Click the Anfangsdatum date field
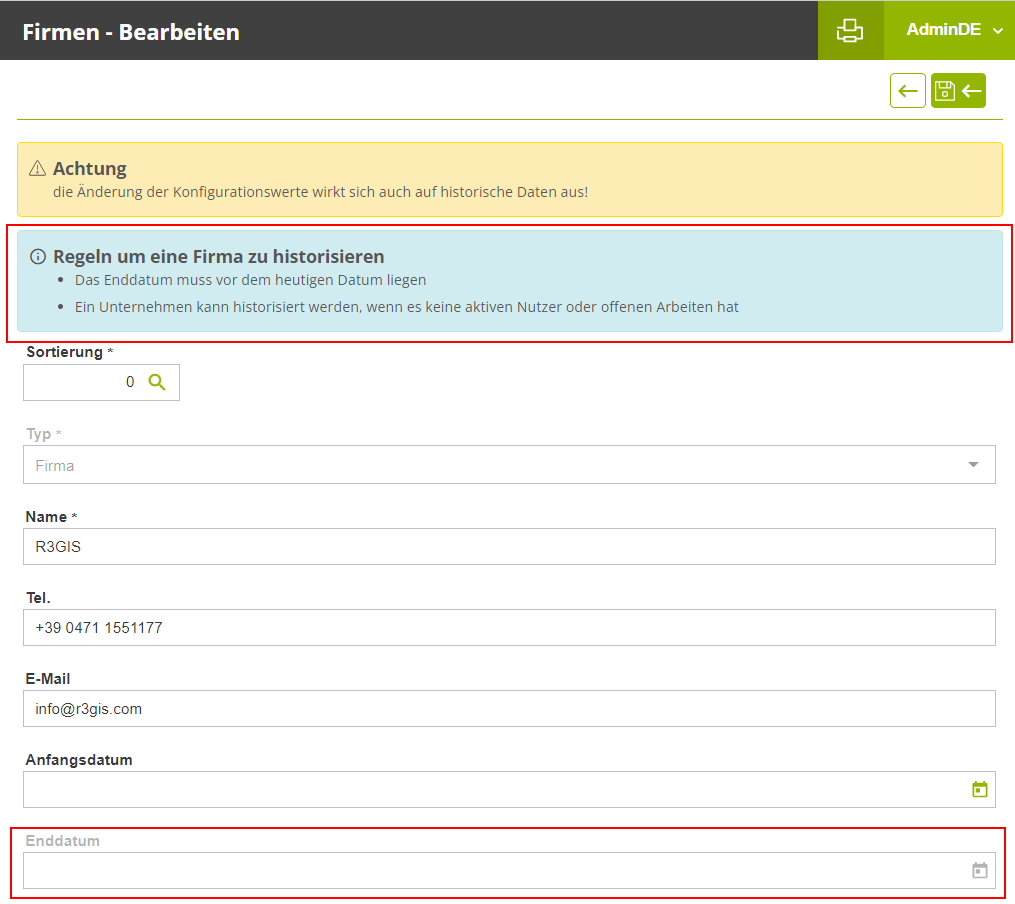 point(490,790)
